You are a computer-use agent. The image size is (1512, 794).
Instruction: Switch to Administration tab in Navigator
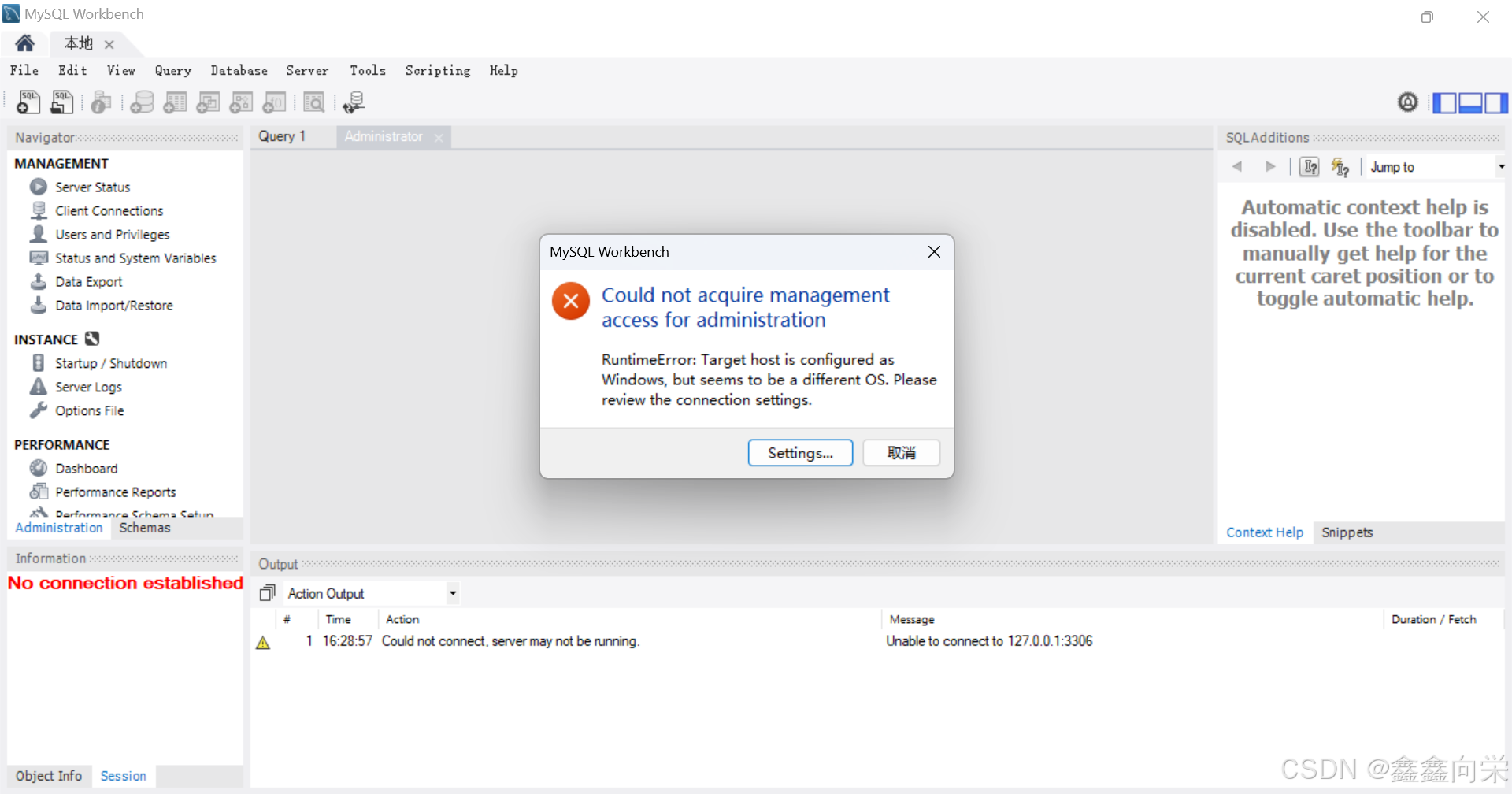tap(59, 528)
